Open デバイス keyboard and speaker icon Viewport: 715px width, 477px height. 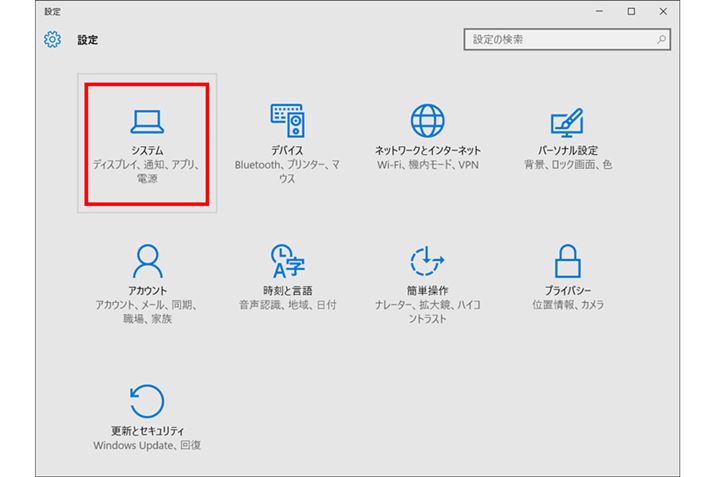coord(287,120)
